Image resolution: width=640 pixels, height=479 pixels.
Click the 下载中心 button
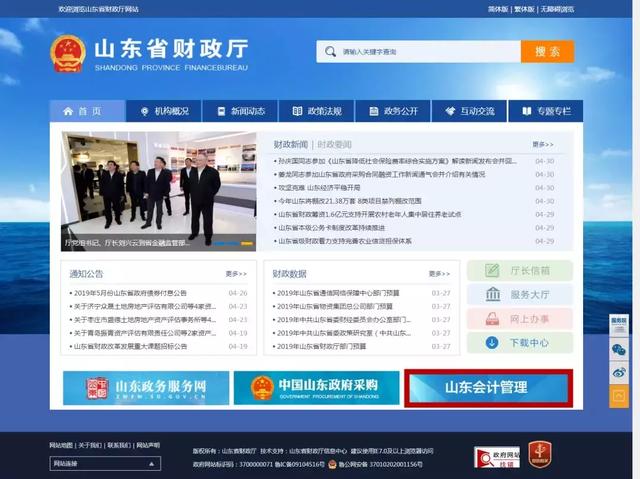(x=520, y=343)
